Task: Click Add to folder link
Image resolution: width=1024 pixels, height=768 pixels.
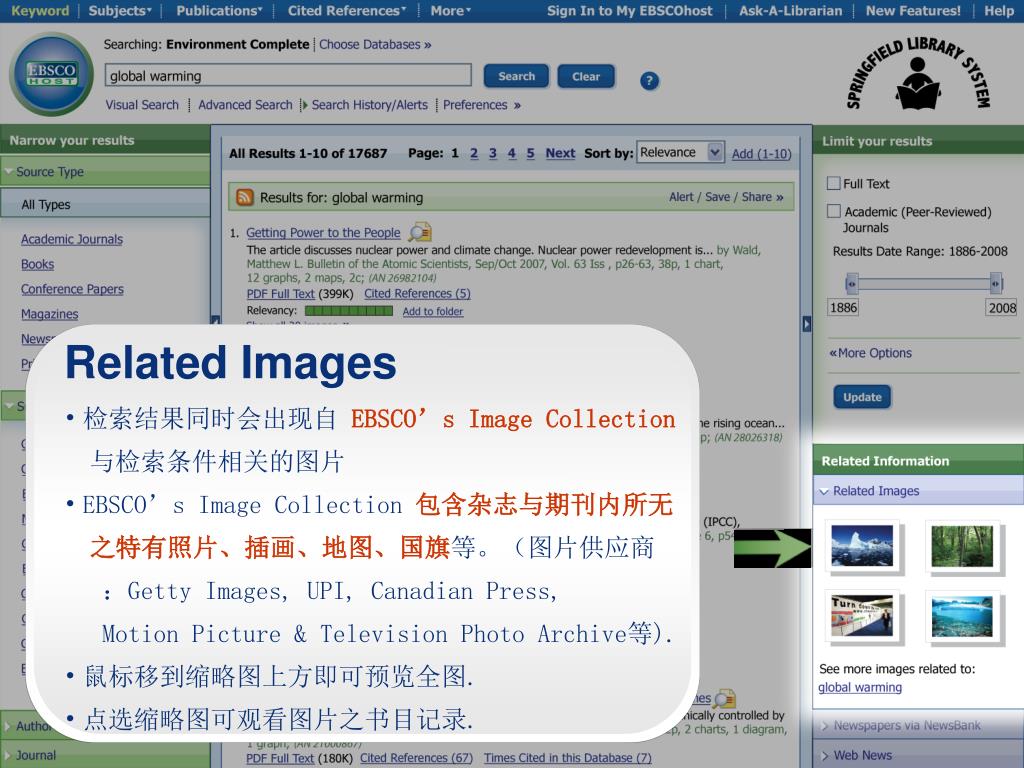Action: [432, 312]
